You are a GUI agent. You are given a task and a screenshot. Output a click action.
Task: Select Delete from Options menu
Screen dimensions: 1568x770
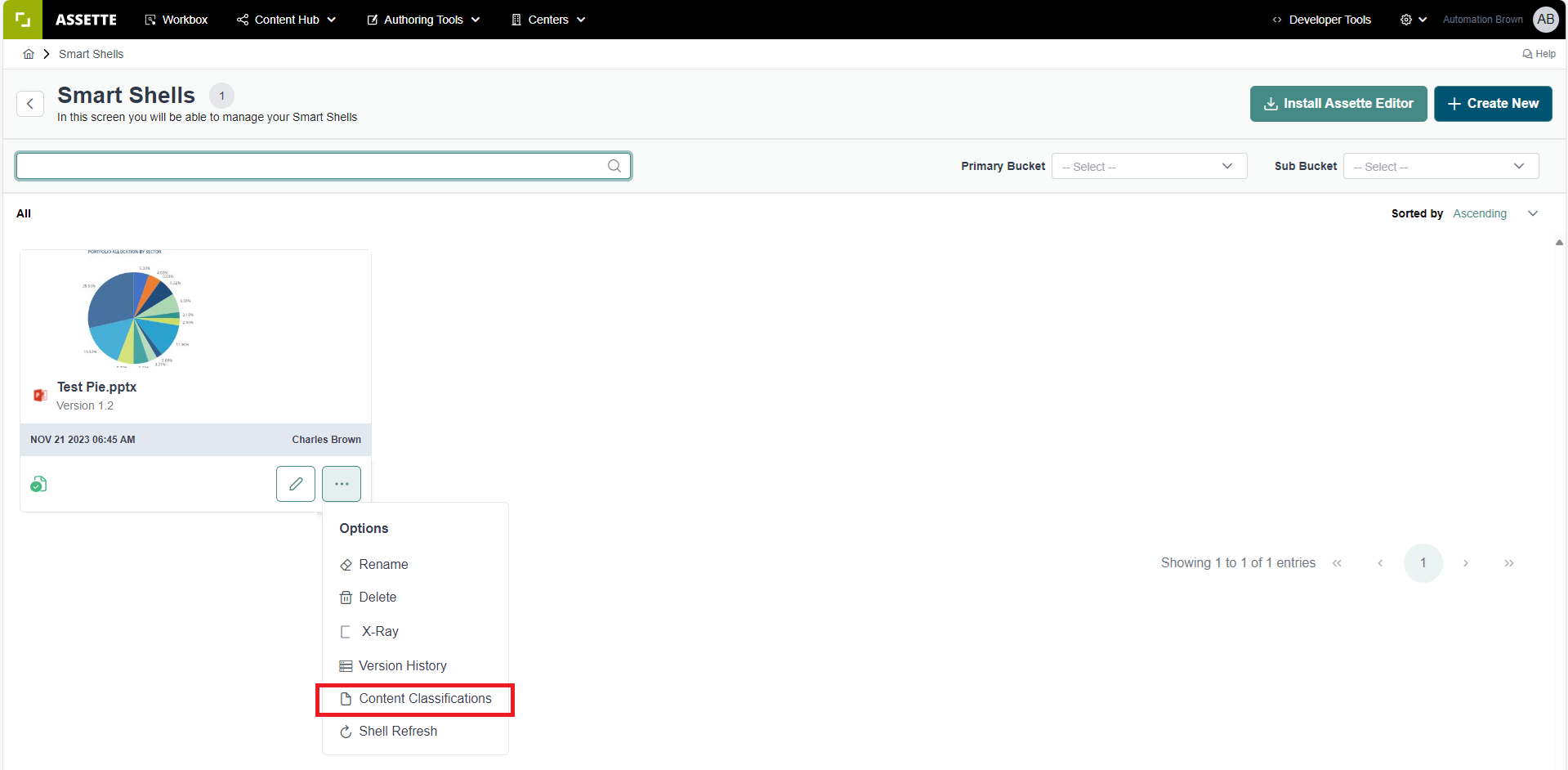(x=415, y=598)
